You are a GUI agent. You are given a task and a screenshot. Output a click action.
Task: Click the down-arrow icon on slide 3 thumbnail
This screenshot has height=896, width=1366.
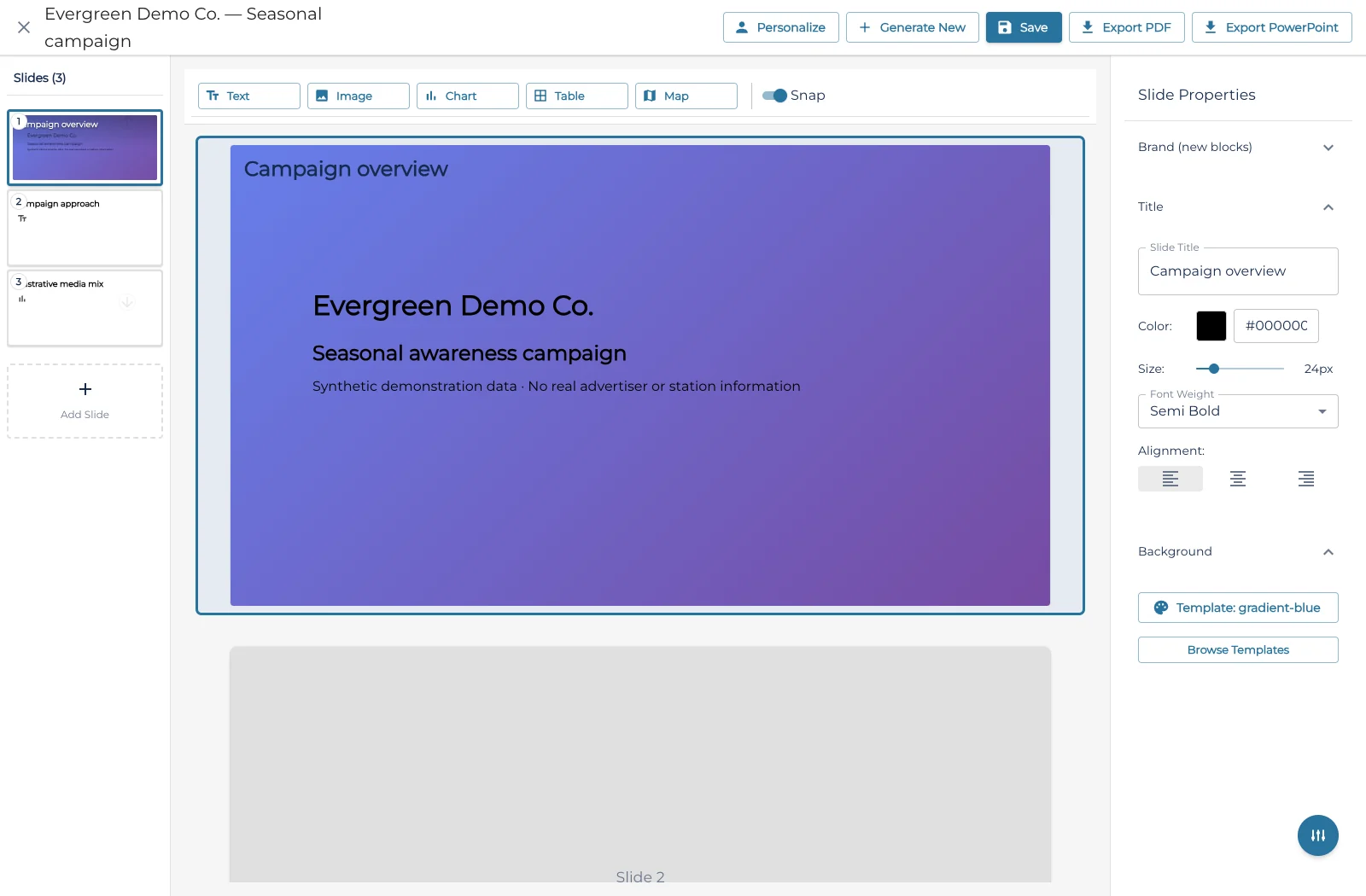pyautogui.click(x=127, y=302)
